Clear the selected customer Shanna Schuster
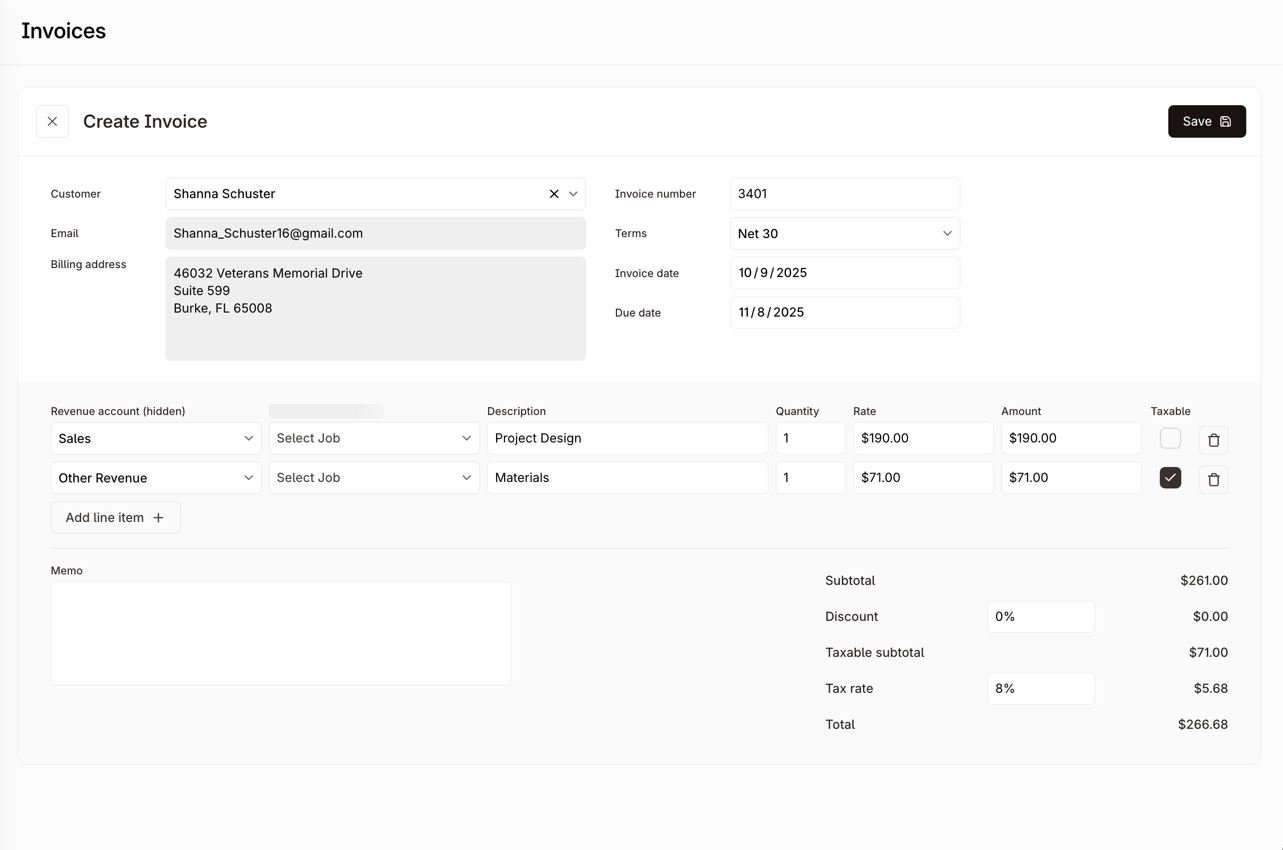The image size is (1283, 850). (x=553, y=193)
